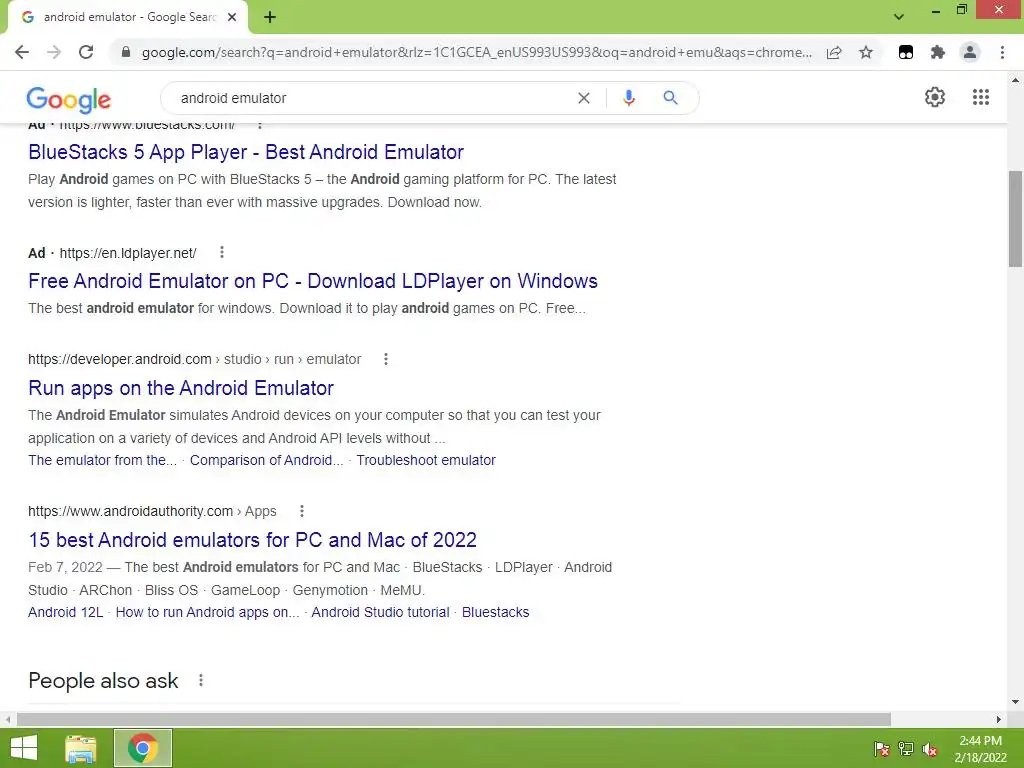The image size is (1024, 768).
Task: Click the vertical scrollbar thumb
Action: coord(1015,219)
